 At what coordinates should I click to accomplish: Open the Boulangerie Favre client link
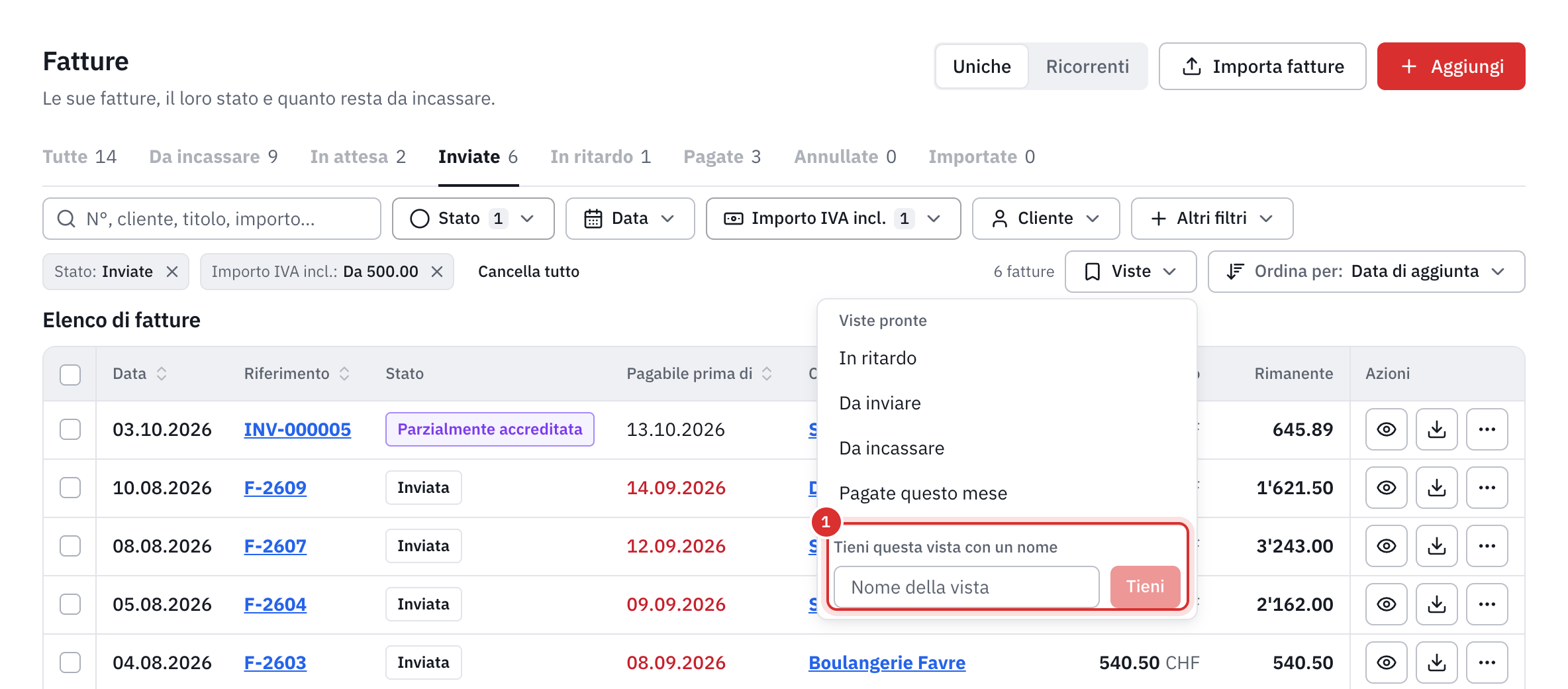pos(887,662)
